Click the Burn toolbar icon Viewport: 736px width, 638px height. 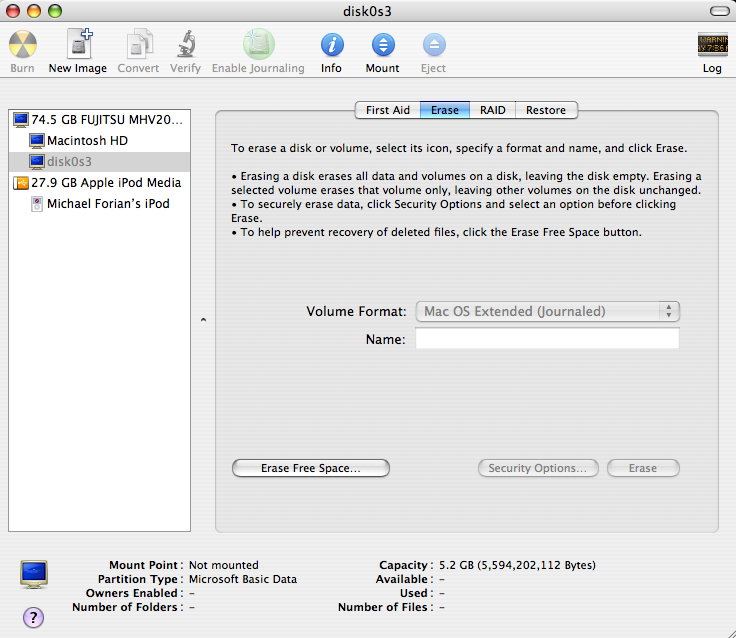click(23, 45)
